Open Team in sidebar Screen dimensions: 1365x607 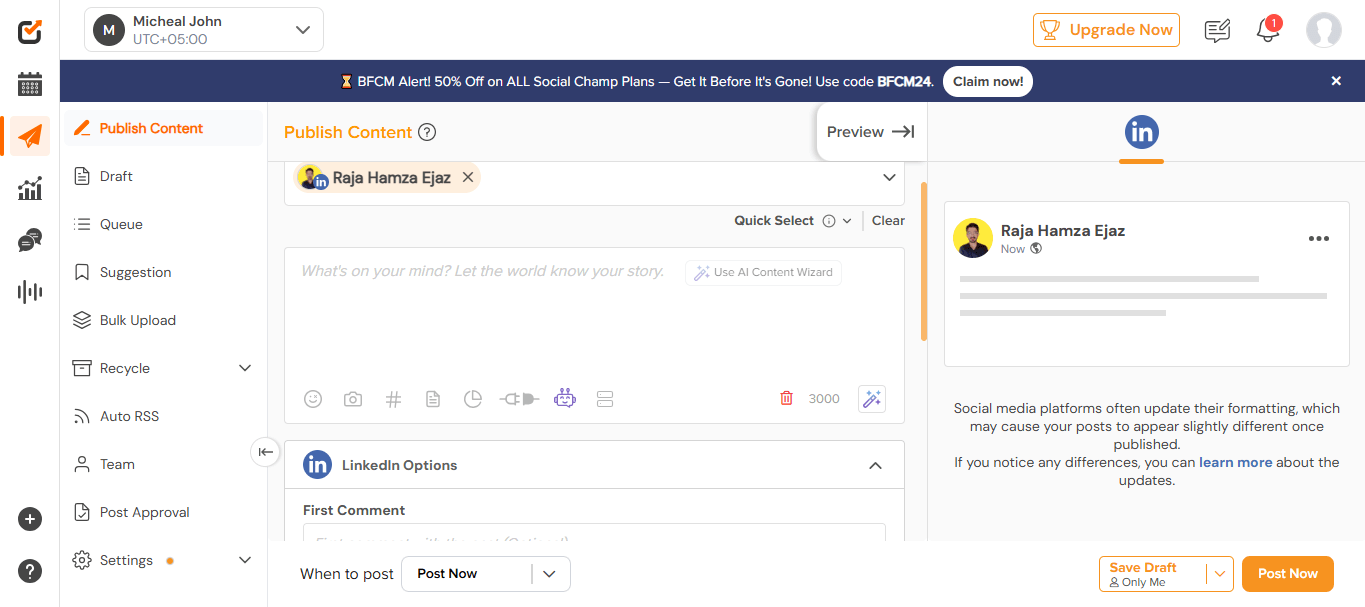tap(164, 464)
